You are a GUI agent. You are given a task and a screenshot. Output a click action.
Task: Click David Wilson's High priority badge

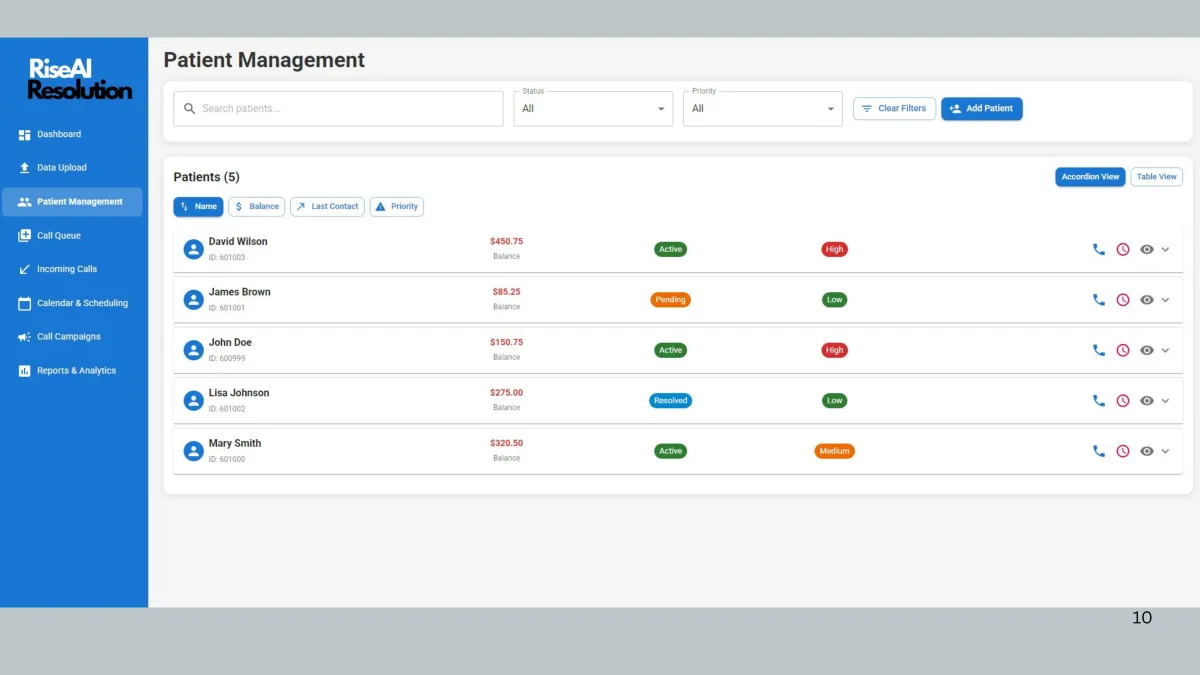[x=834, y=249]
